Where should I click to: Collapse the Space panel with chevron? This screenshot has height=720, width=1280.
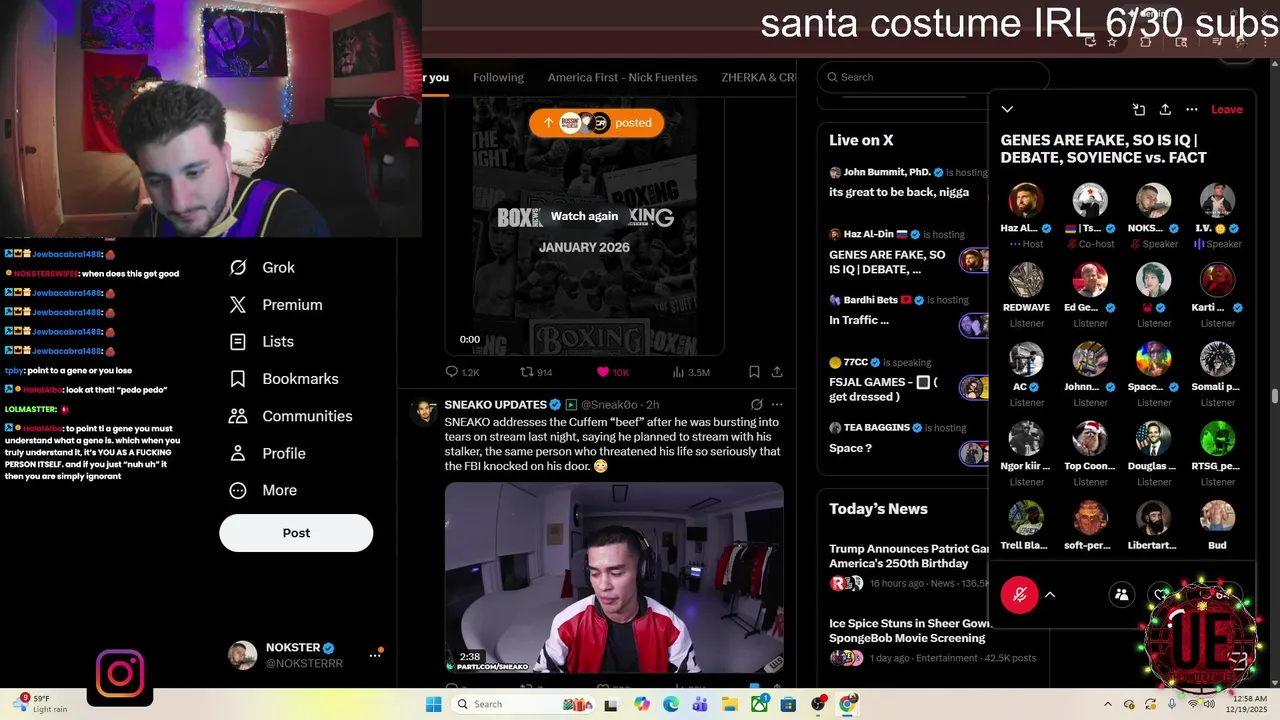tap(1007, 109)
